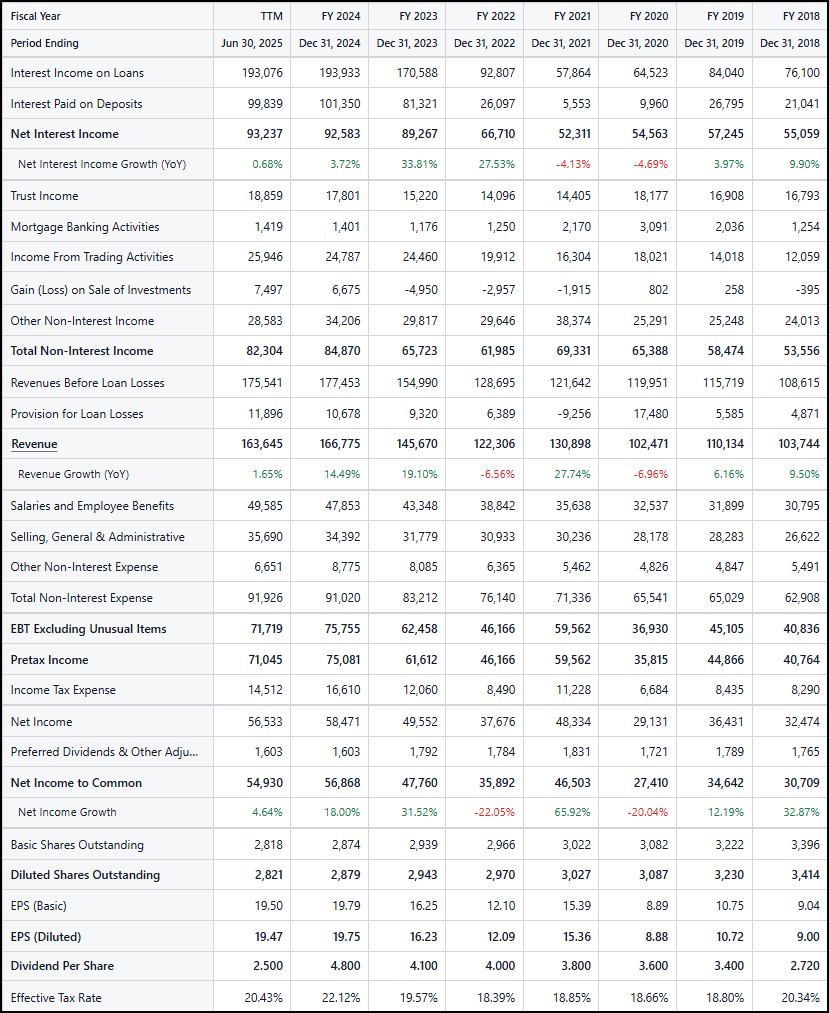Screen dimensions: 829x1013
Task: Select the Interest Paid on Deposits label
Action: (x=76, y=103)
